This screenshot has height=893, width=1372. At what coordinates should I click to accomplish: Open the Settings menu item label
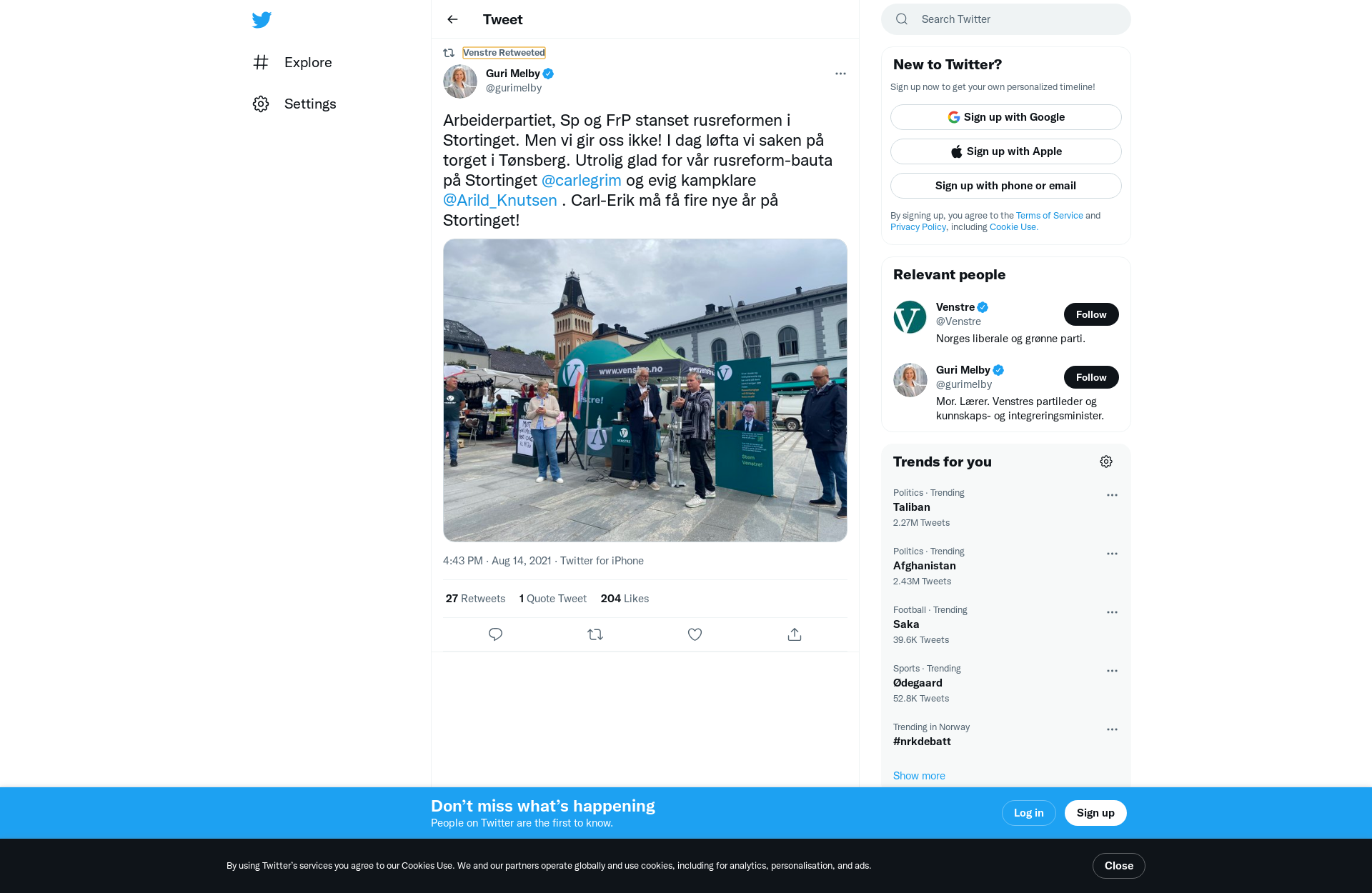pos(310,104)
